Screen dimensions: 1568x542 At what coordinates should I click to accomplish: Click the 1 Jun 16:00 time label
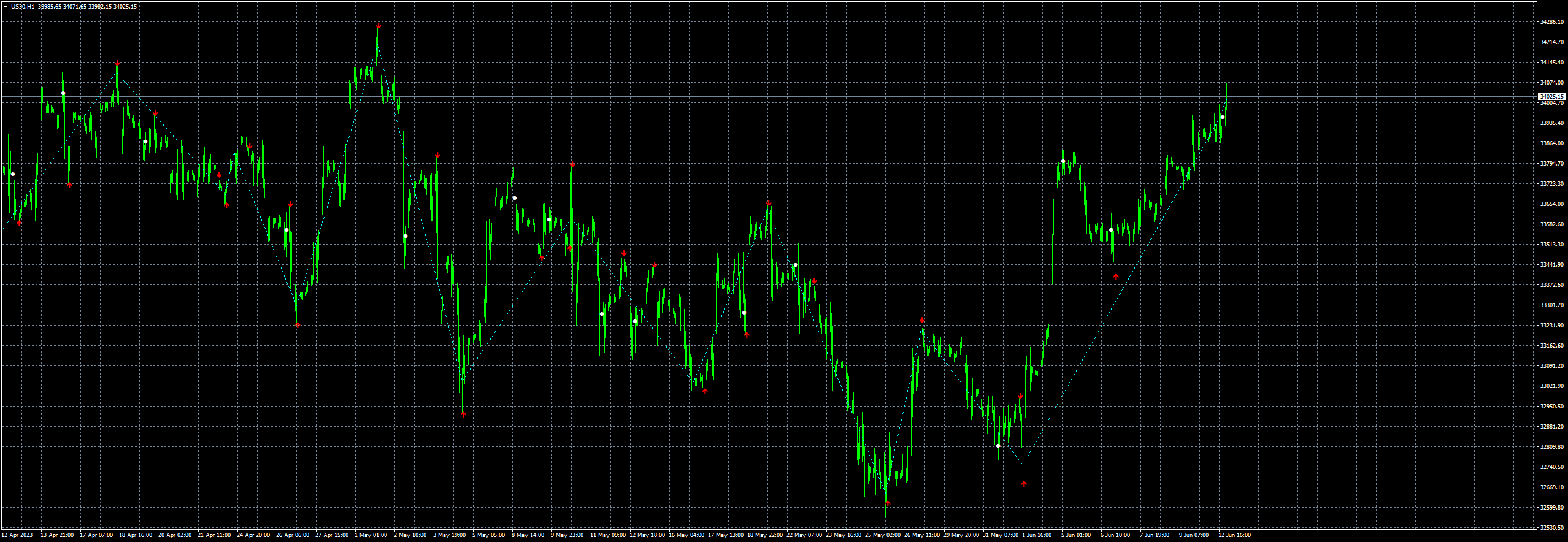coord(1037,535)
